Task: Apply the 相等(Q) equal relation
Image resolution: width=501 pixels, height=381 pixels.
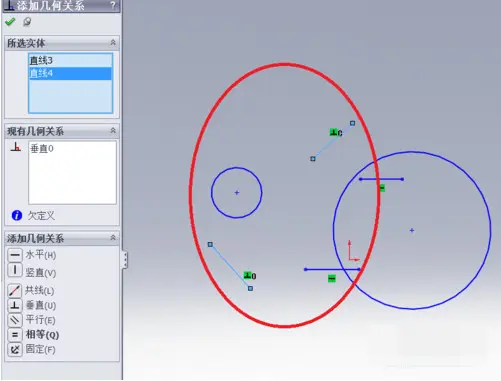Action: (x=33, y=334)
